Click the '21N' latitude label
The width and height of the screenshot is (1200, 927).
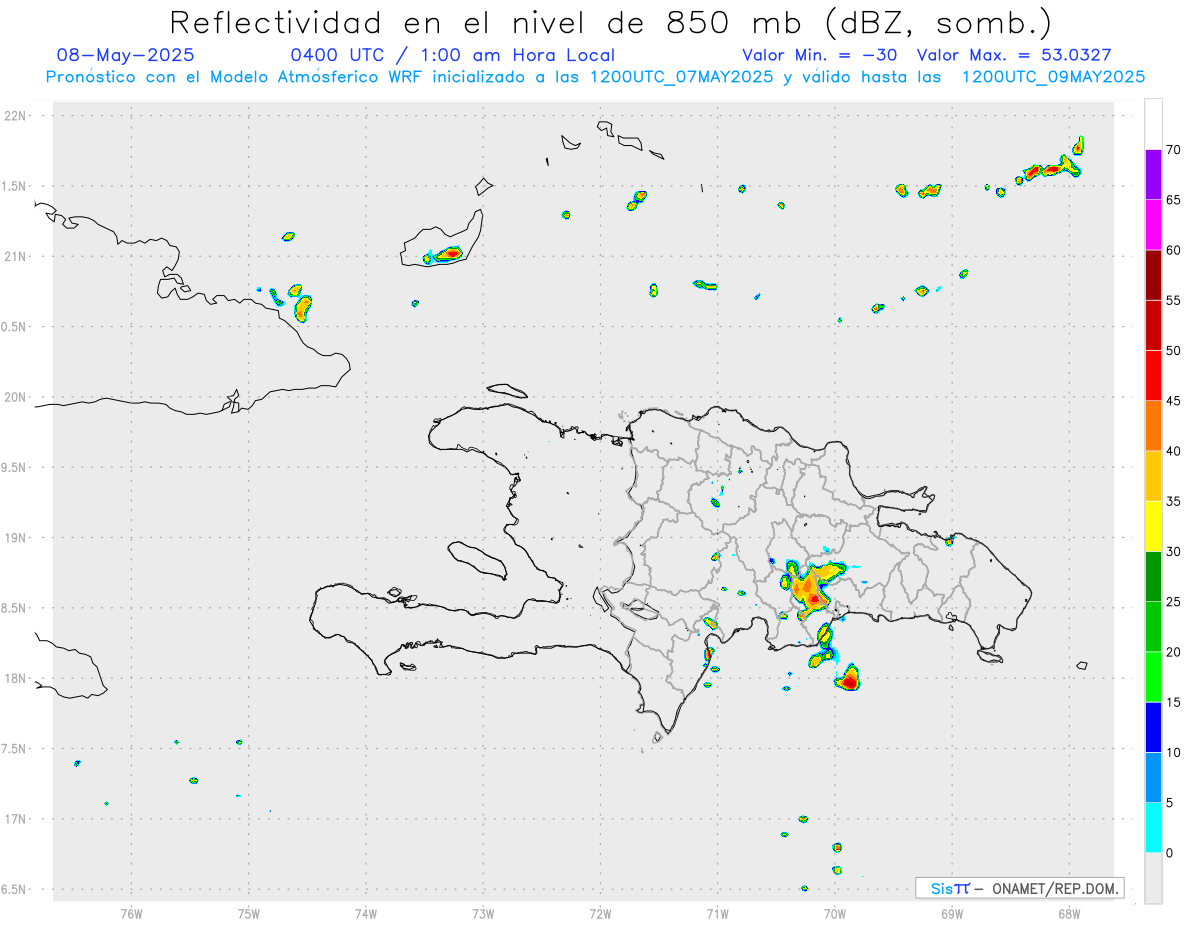17,256
